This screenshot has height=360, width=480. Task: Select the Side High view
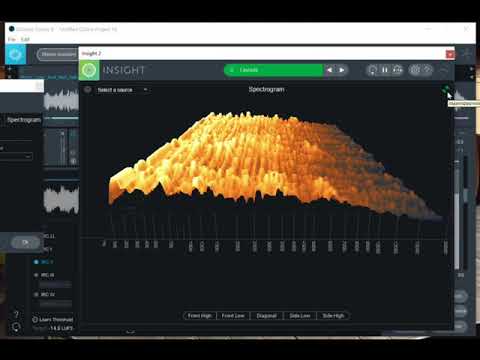tap(333, 316)
